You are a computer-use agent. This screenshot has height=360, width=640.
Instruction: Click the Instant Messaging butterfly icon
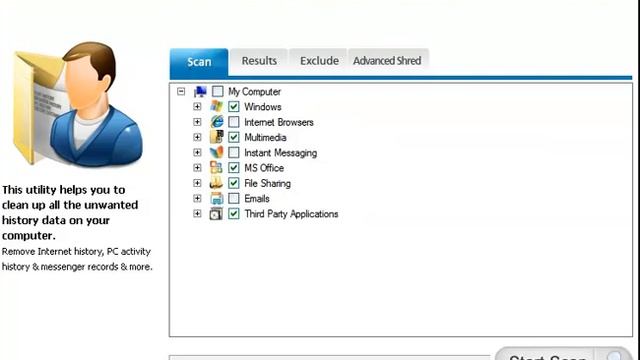(216, 152)
